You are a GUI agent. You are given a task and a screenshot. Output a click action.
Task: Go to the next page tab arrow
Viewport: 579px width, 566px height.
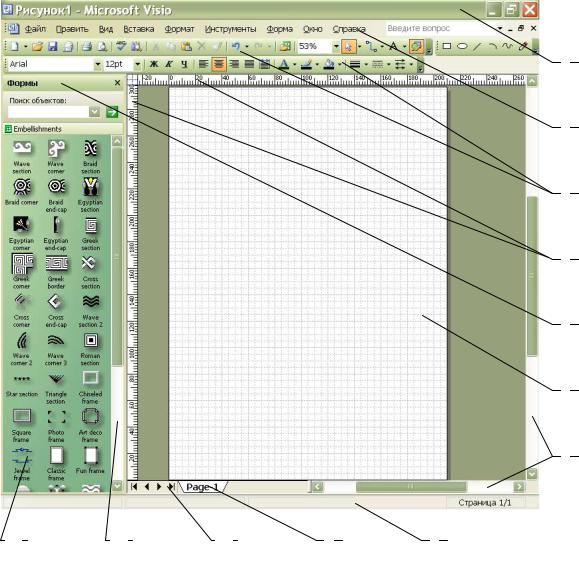pos(159,487)
